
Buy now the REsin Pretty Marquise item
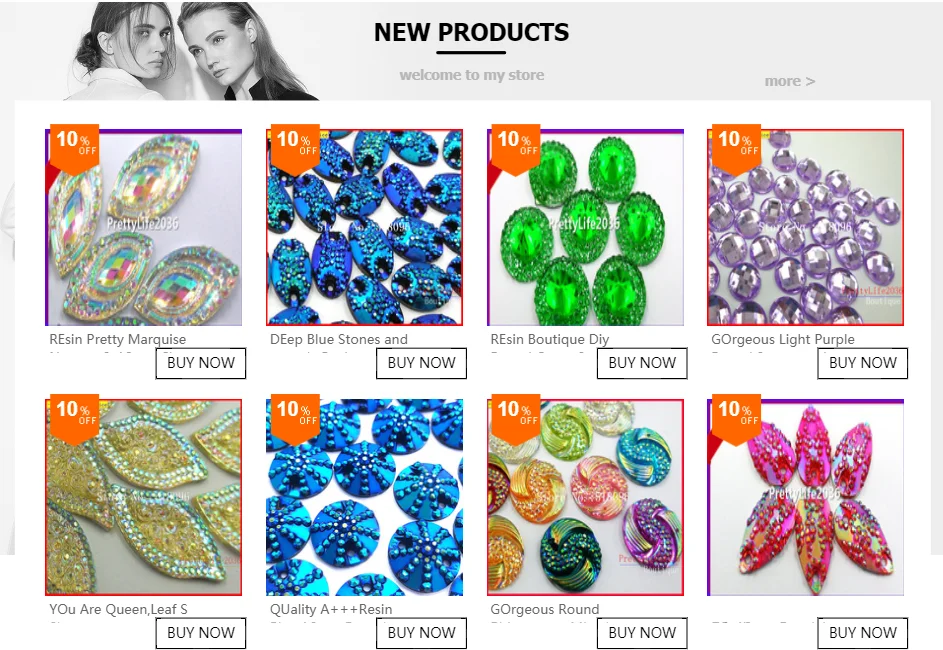201,363
